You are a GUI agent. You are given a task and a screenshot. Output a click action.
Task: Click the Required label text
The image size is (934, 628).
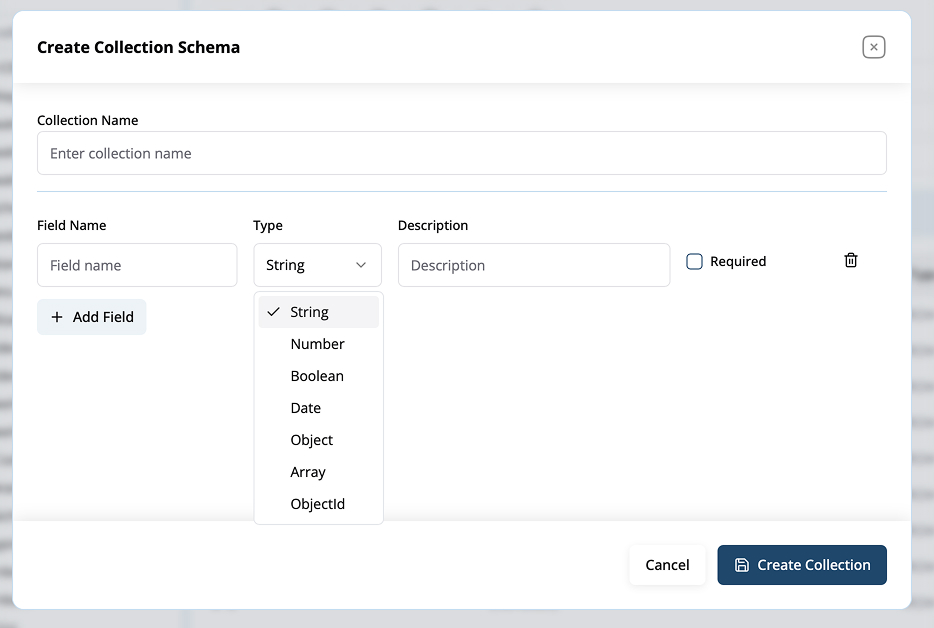point(738,262)
